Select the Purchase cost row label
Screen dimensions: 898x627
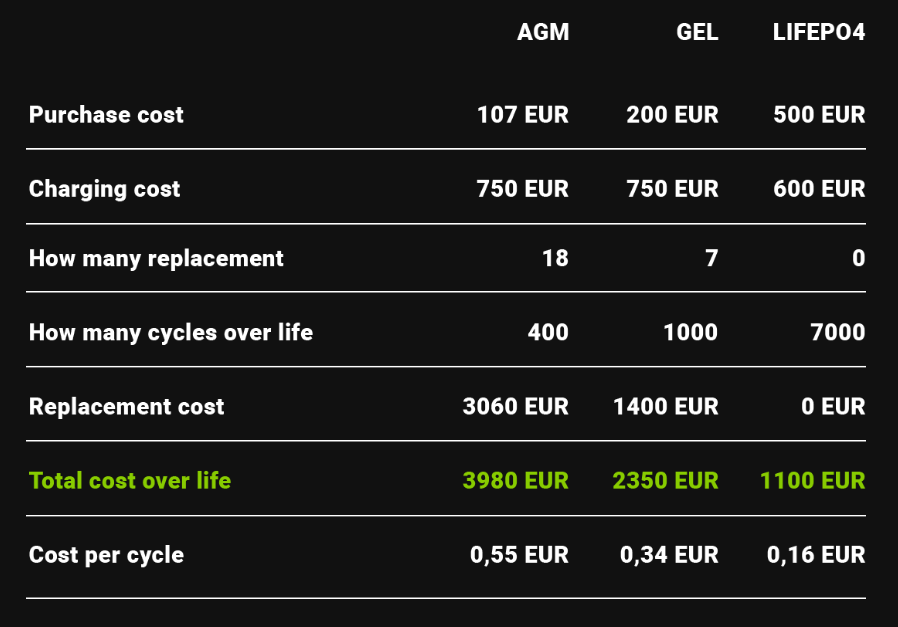[x=106, y=115]
